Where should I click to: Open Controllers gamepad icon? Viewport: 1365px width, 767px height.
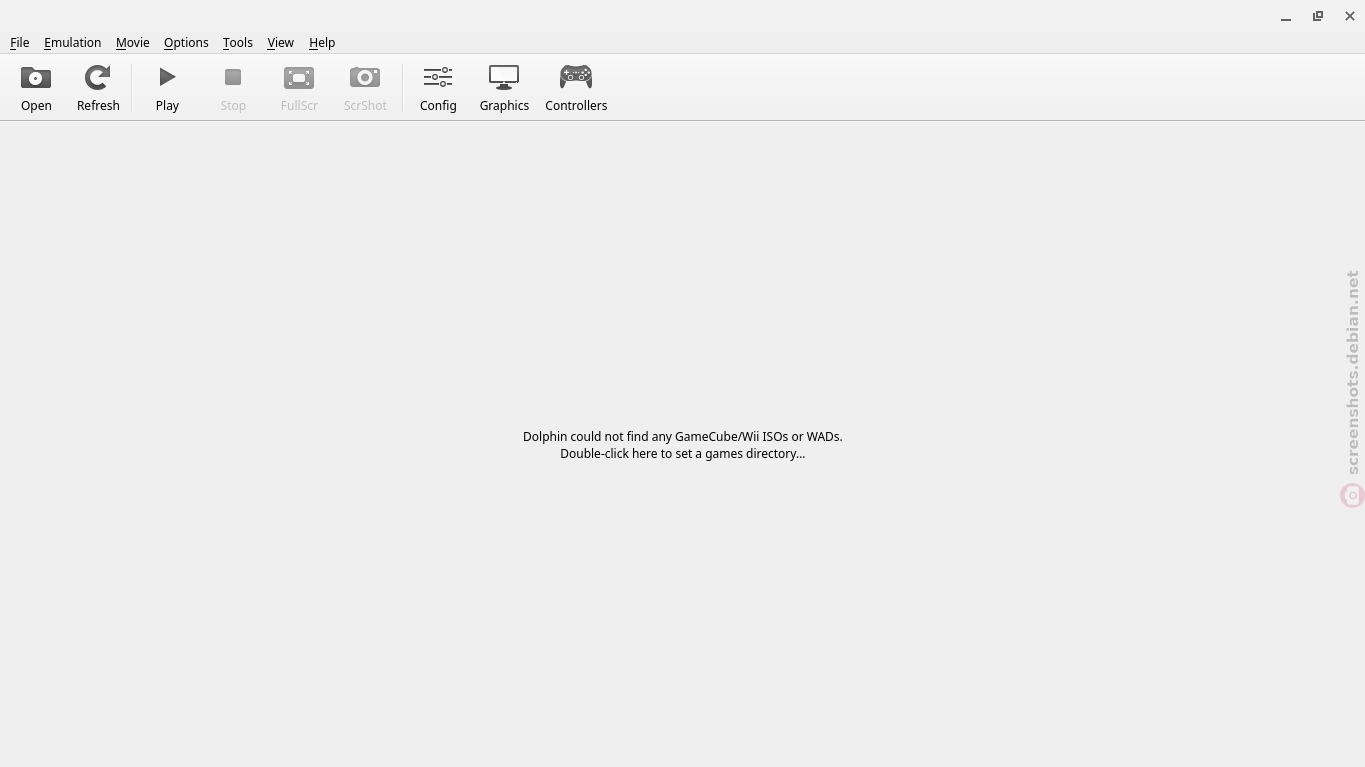point(576,78)
